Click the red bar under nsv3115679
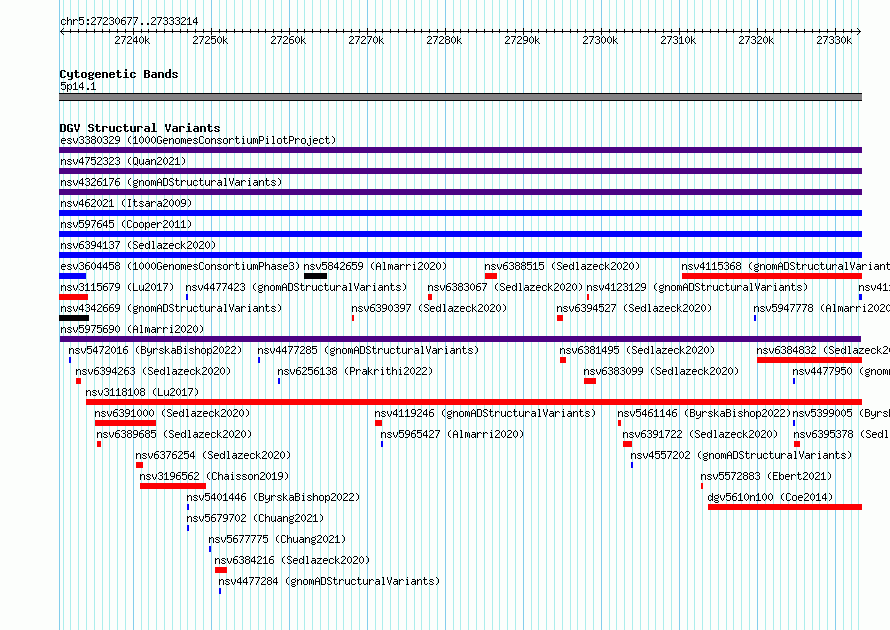 (x=74, y=297)
